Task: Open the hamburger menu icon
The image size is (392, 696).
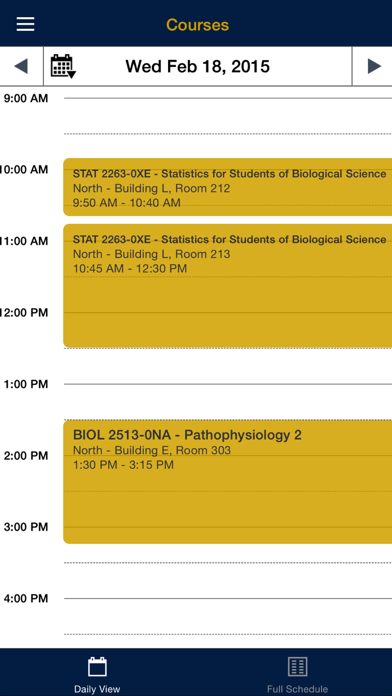Action: 25,24
